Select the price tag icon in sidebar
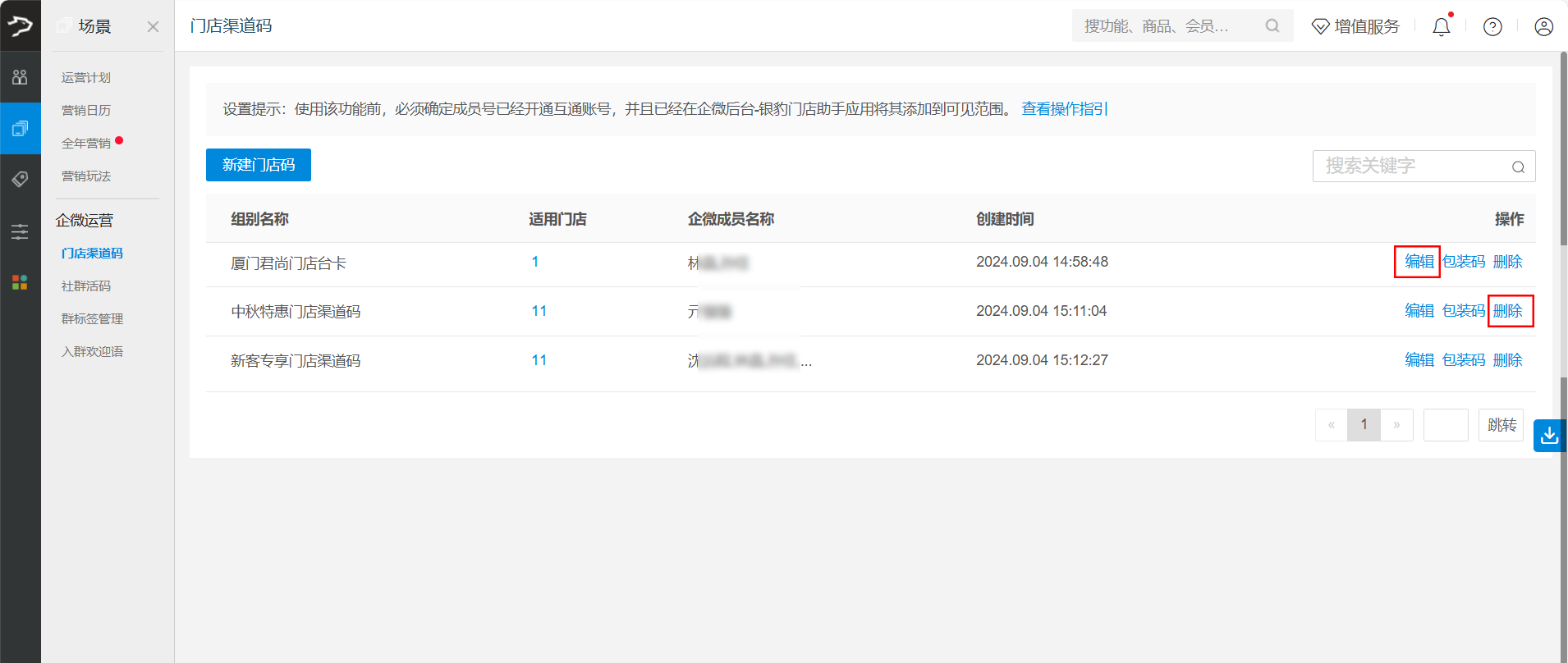 click(x=20, y=179)
